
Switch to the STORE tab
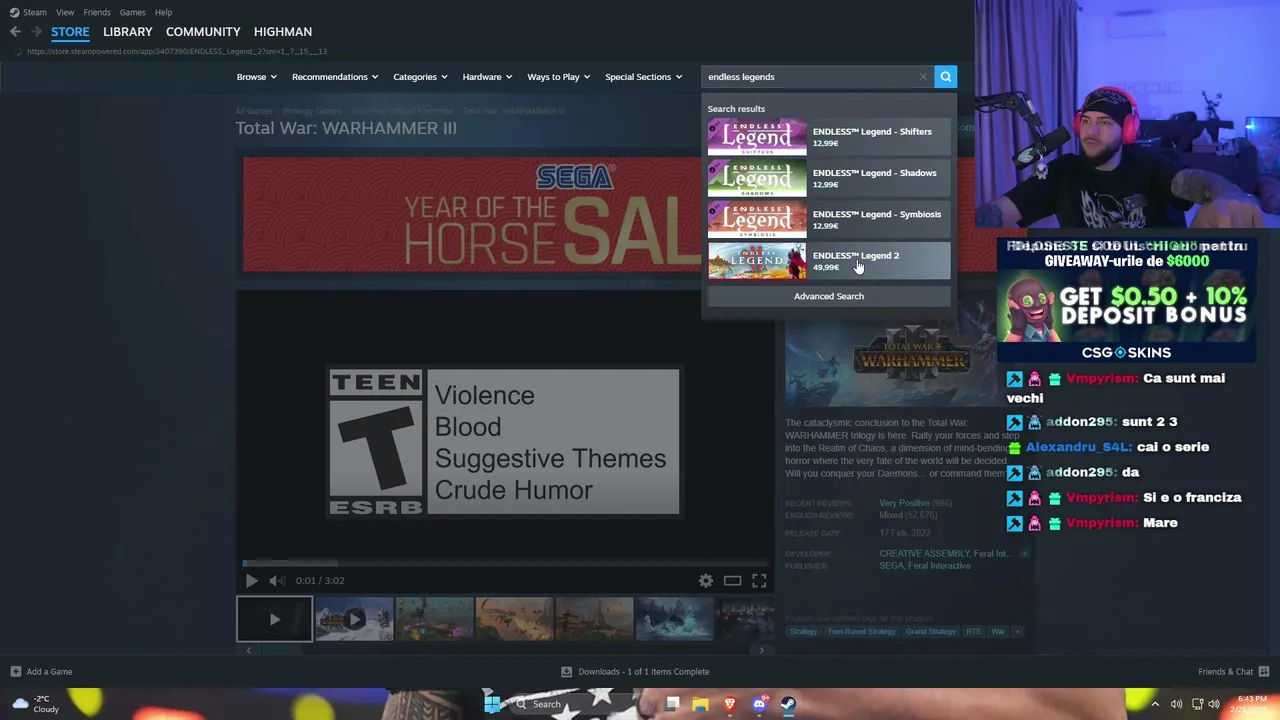(70, 32)
